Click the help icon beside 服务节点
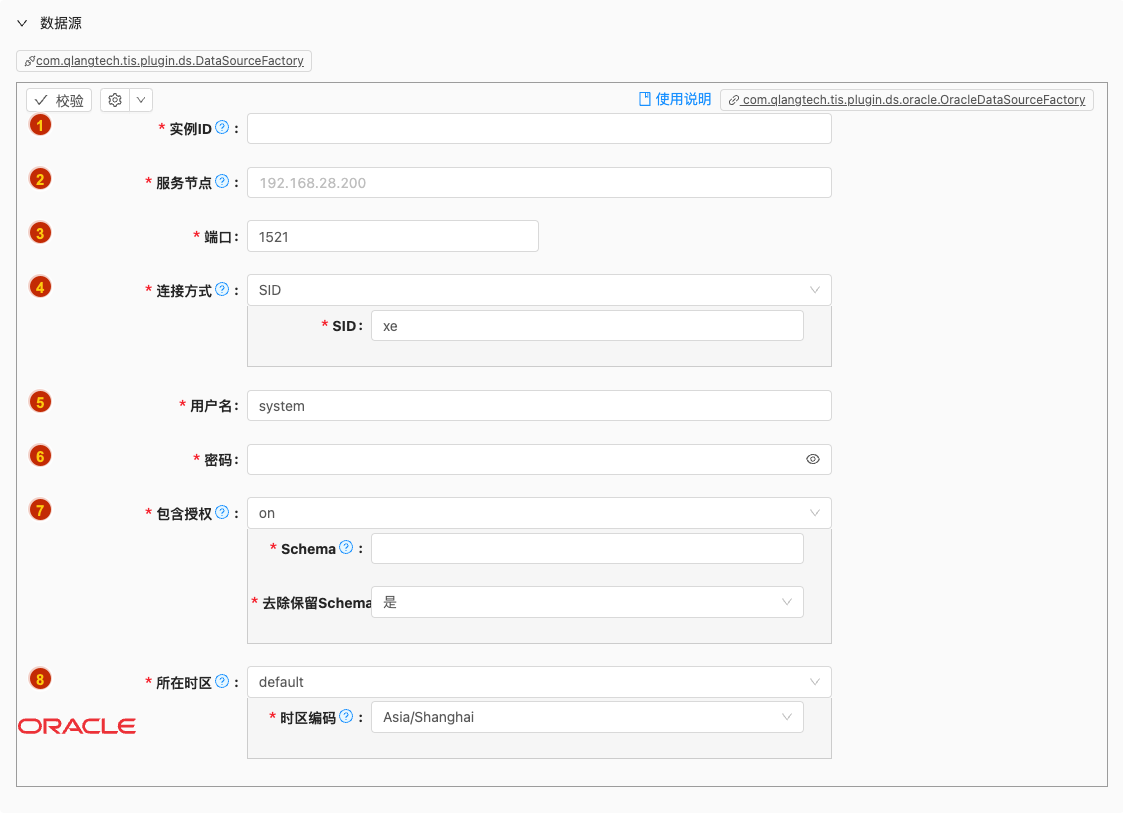Viewport: 1123px width, 813px height. 222,182
